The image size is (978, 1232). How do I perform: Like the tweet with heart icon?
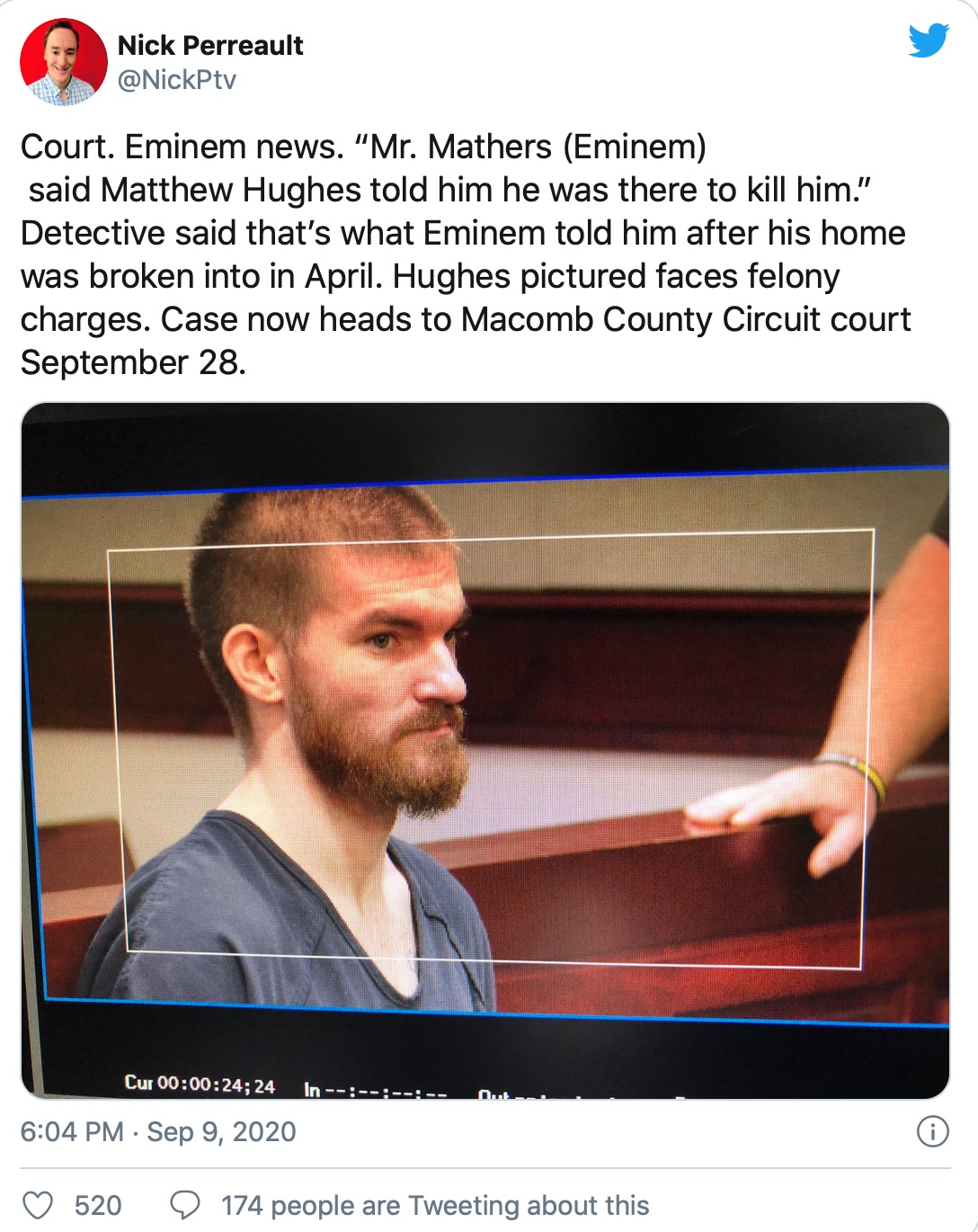coord(38,1205)
